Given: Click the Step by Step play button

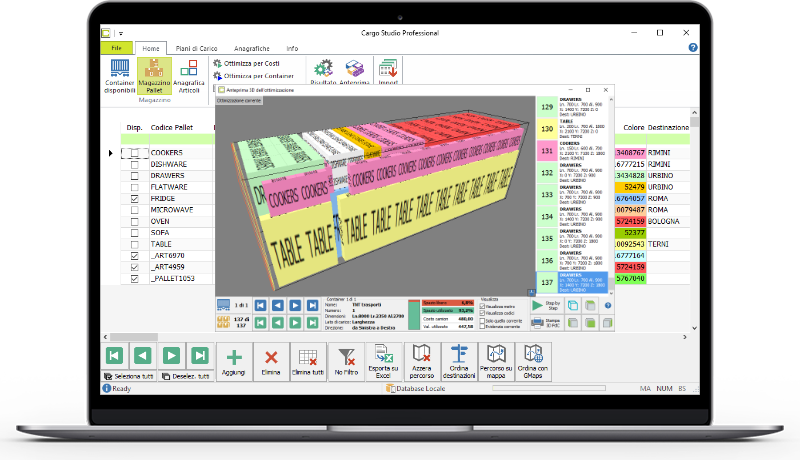Looking at the screenshot, I should tap(549, 304).
